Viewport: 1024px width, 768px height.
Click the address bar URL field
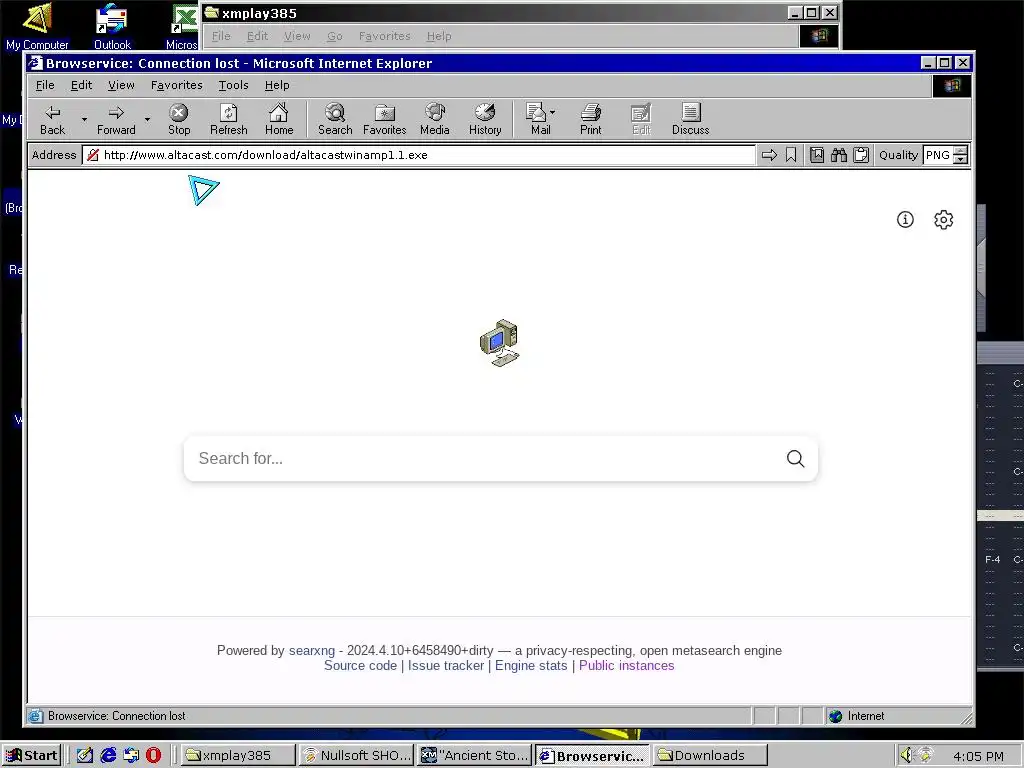pos(418,155)
